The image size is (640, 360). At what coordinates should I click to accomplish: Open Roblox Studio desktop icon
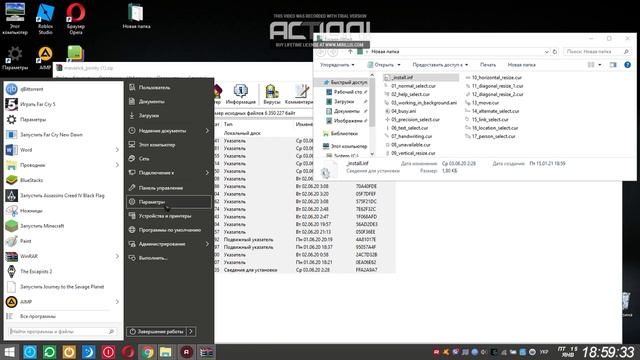[x=45, y=19]
